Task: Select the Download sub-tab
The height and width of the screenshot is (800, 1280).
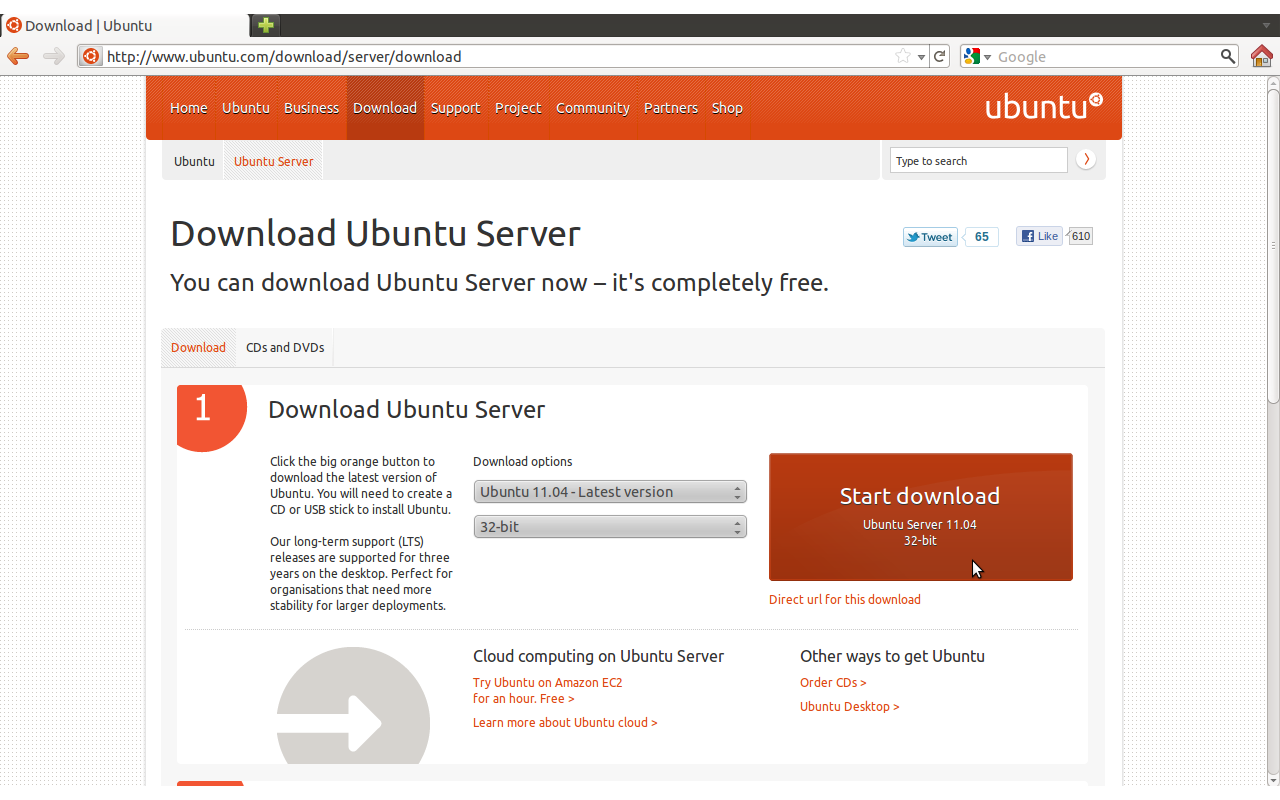Action: pos(198,348)
